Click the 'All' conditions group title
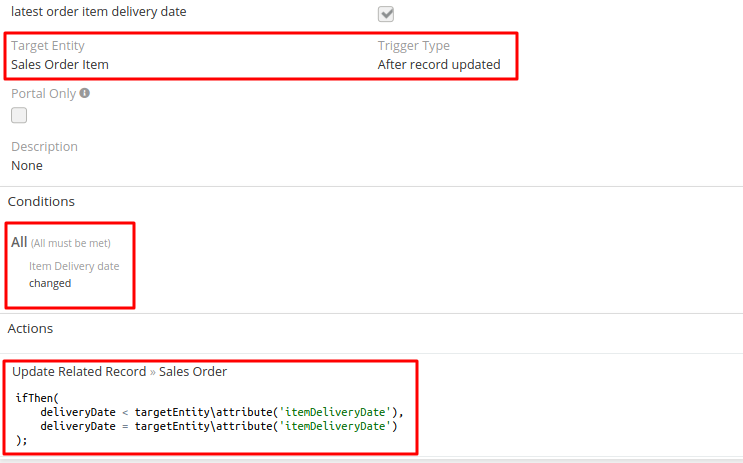This screenshot has height=463, width=743. pyautogui.click(x=19, y=242)
